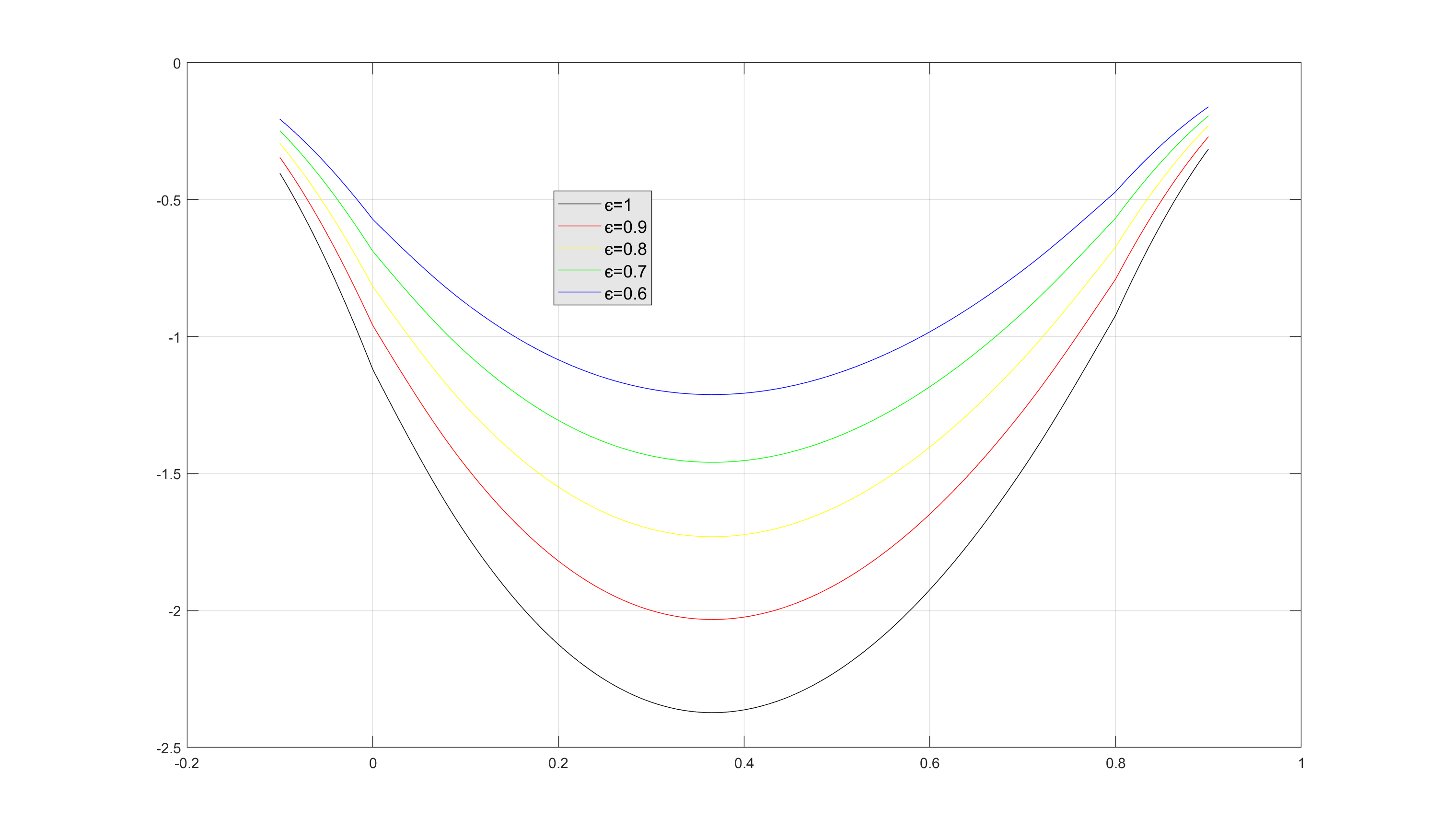Screen dimensions: 1438x840
Task: Select the x-axis tick label 0.8
Action: 1115,764
